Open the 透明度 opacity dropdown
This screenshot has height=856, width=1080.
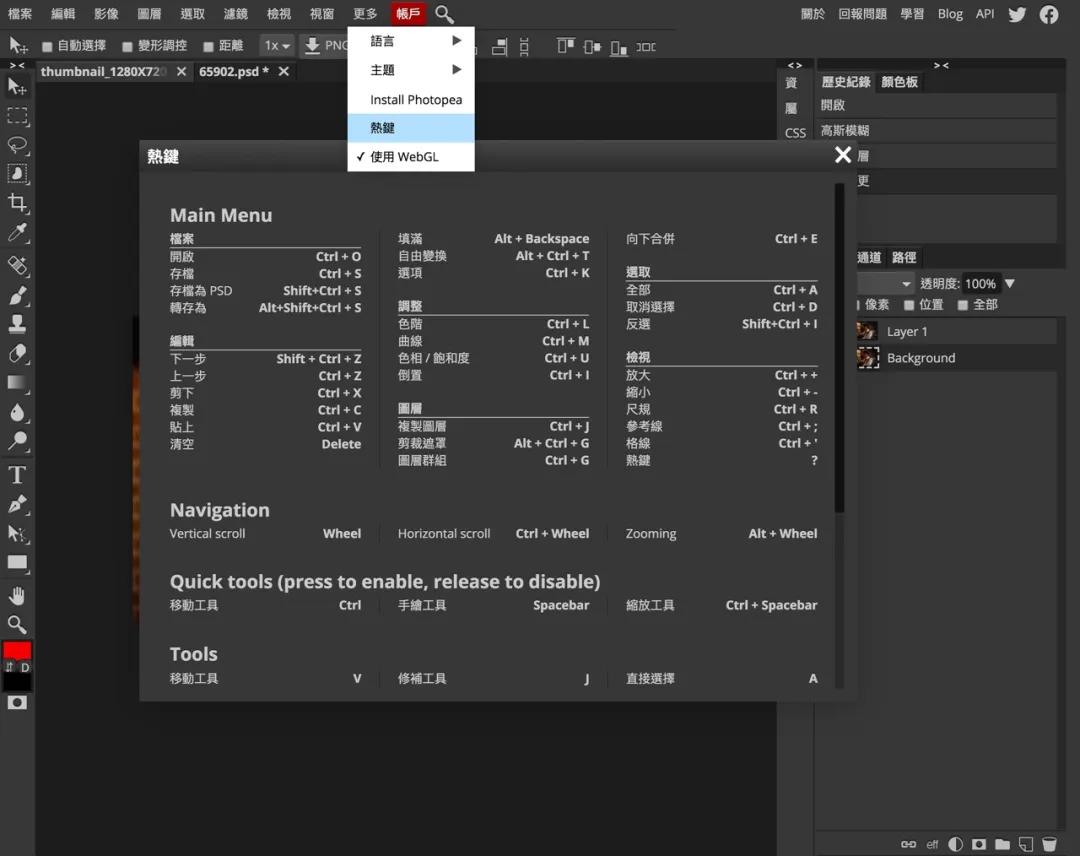[1011, 282]
